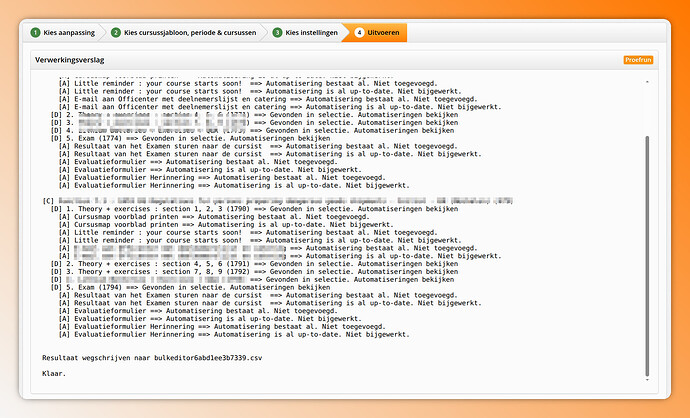Viewport: 690px width, 418px height.
Task: Click the line 'Resultaat wegschrijven naar bulkeditor6abd1ee3b7339.csv'
Action: [x=152, y=358]
